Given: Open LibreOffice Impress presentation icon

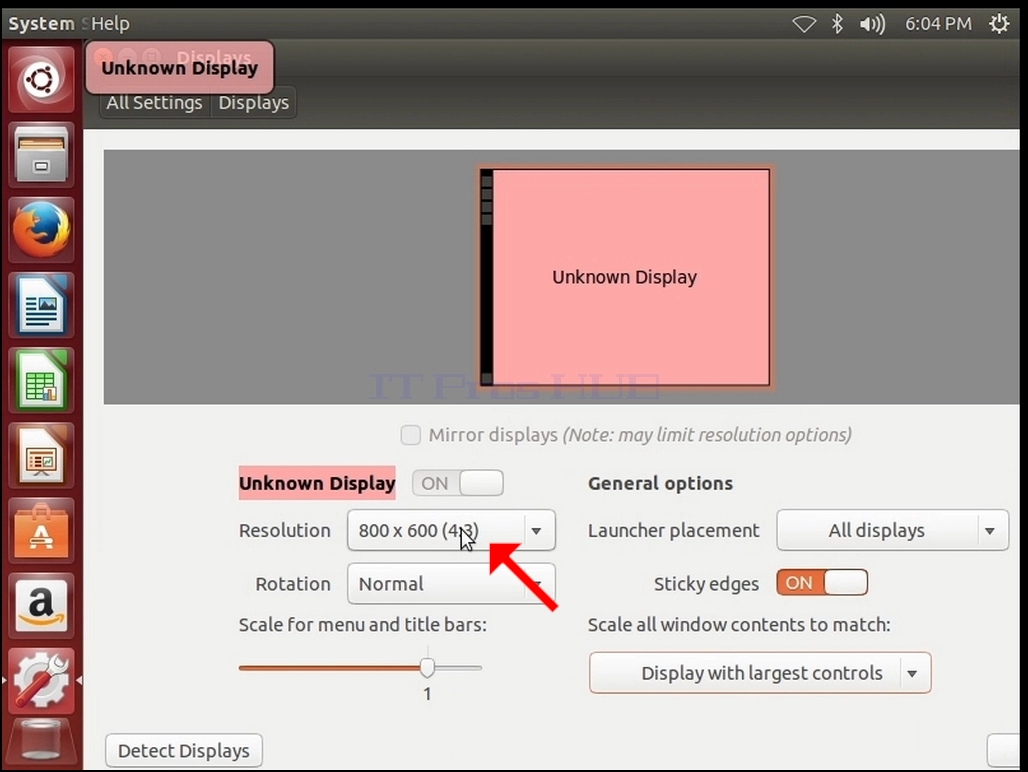Looking at the screenshot, I should pyautogui.click(x=41, y=457).
